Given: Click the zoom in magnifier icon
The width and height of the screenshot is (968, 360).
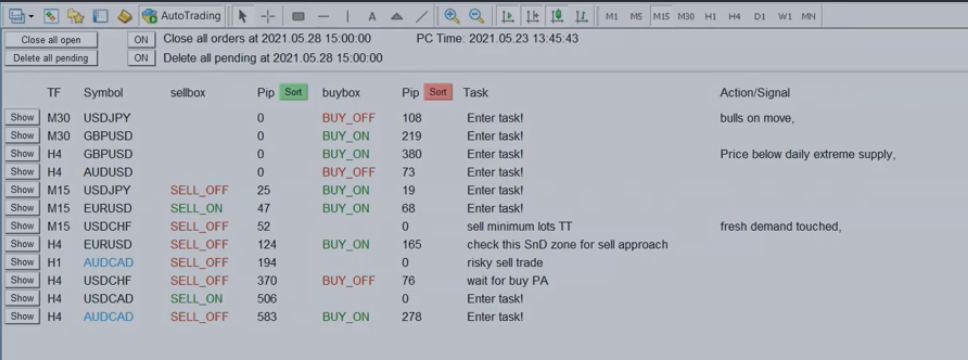Looking at the screenshot, I should click(452, 16).
